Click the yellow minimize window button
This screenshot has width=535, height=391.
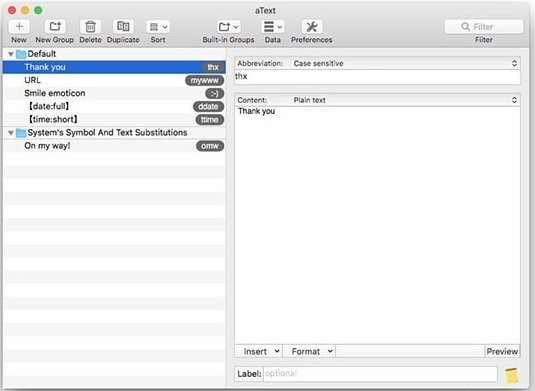25,10
